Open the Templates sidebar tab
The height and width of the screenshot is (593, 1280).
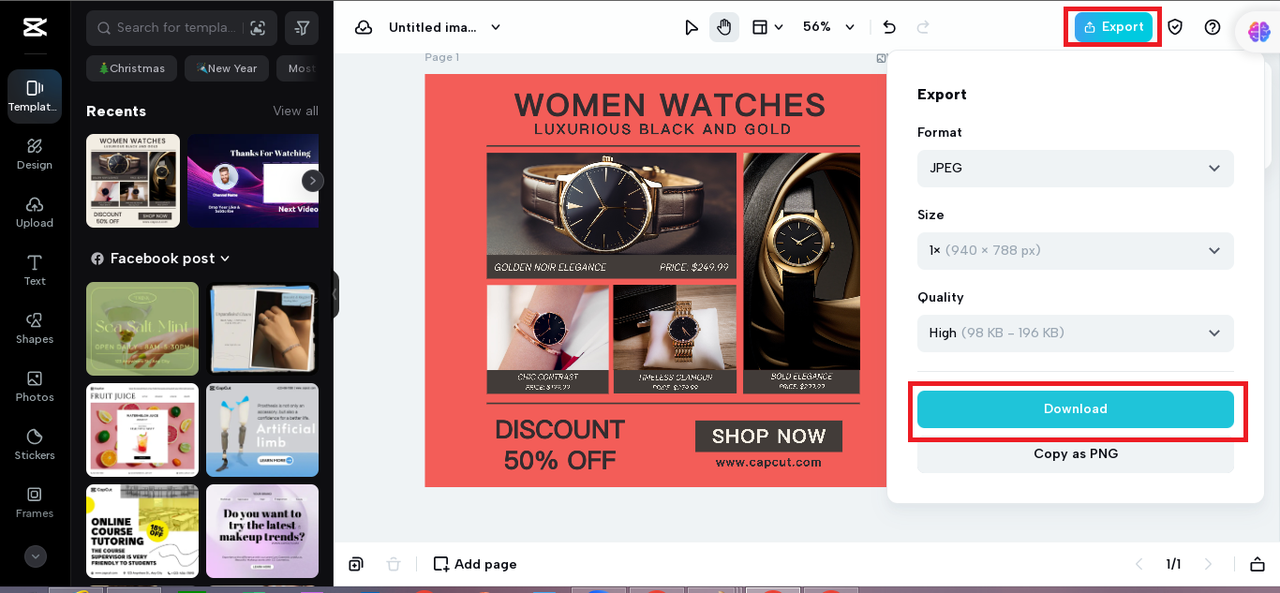pyautogui.click(x=35, y=96)
